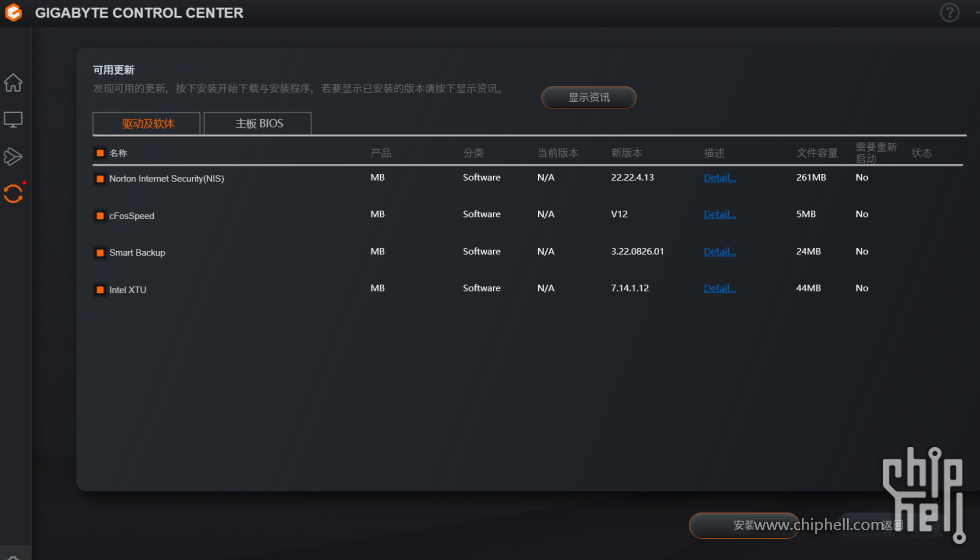Click the 分类 column header
The image size is (980, 560).
click(x=473, y=153)
